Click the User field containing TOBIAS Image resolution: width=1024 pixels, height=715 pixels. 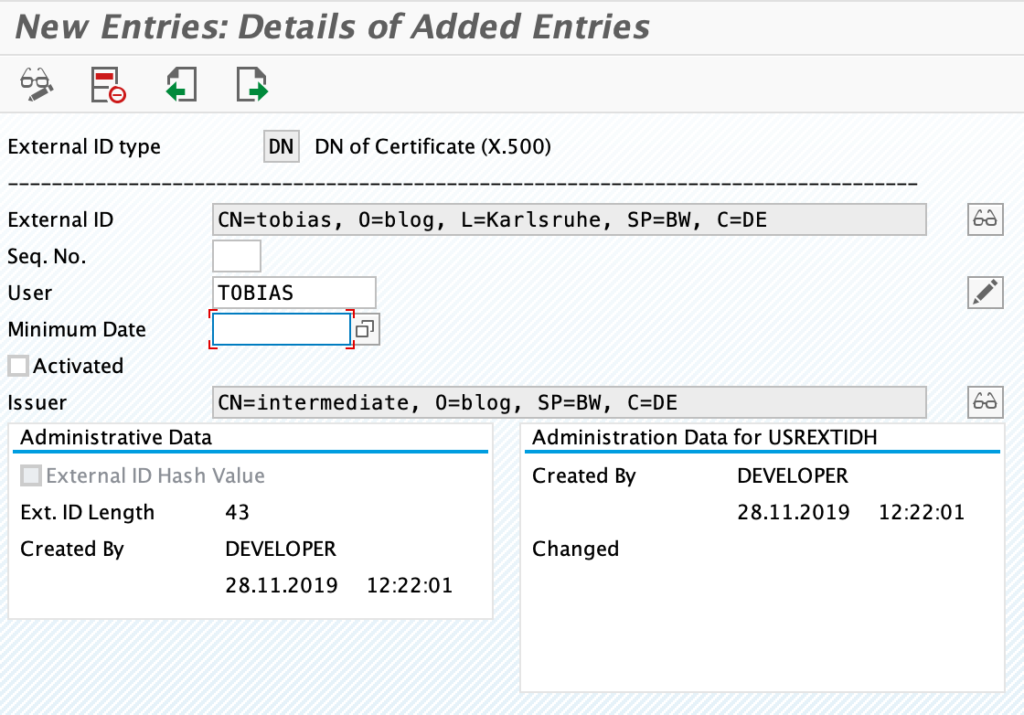click(x=293, y=292)
